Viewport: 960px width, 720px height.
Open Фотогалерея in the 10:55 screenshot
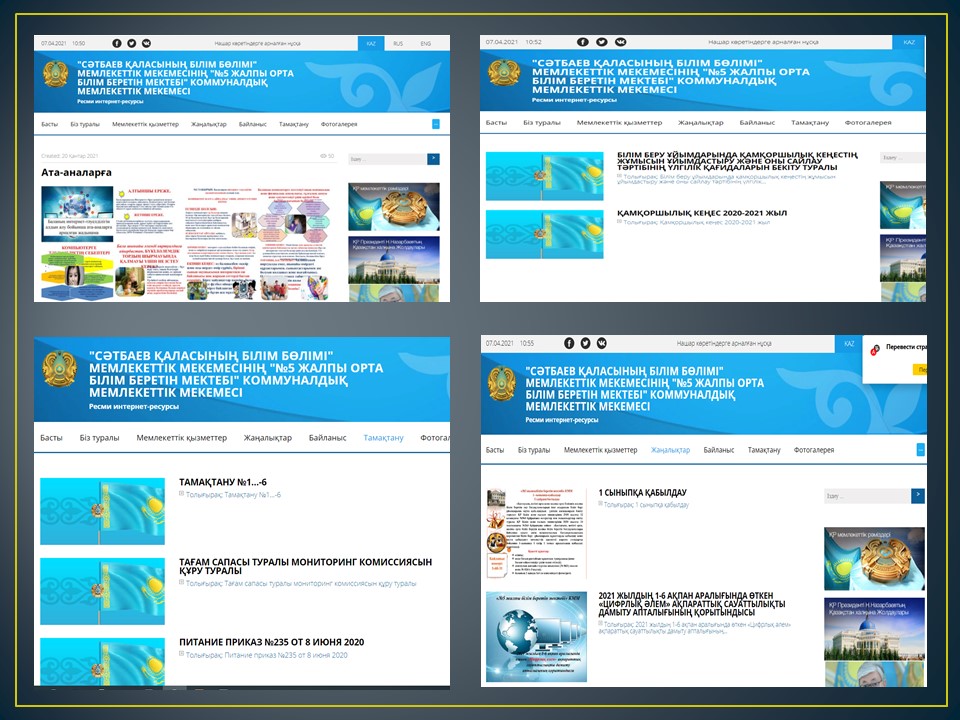click(x=814, y=450)
